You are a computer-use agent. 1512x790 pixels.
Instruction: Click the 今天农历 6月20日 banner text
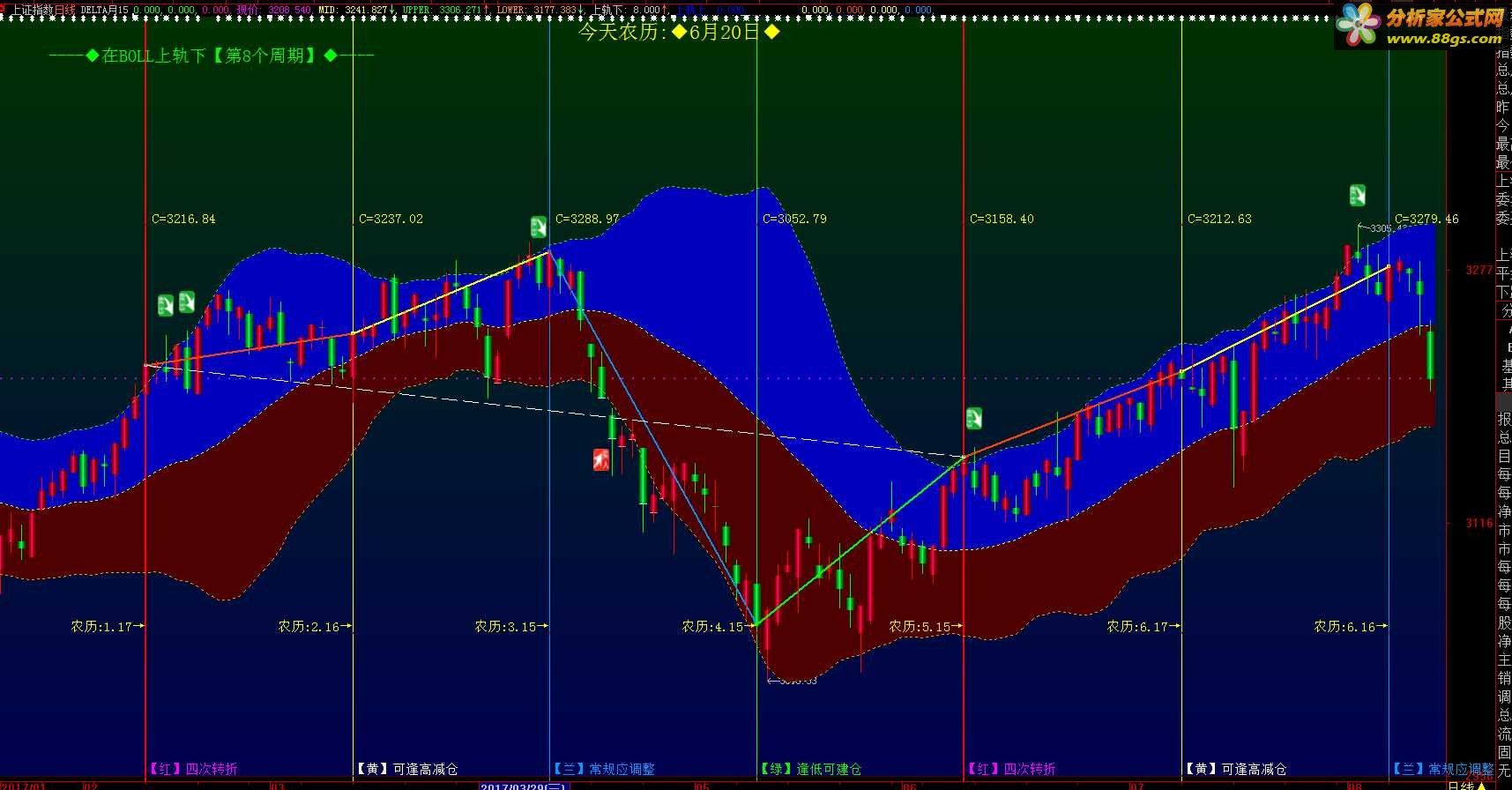679,32
